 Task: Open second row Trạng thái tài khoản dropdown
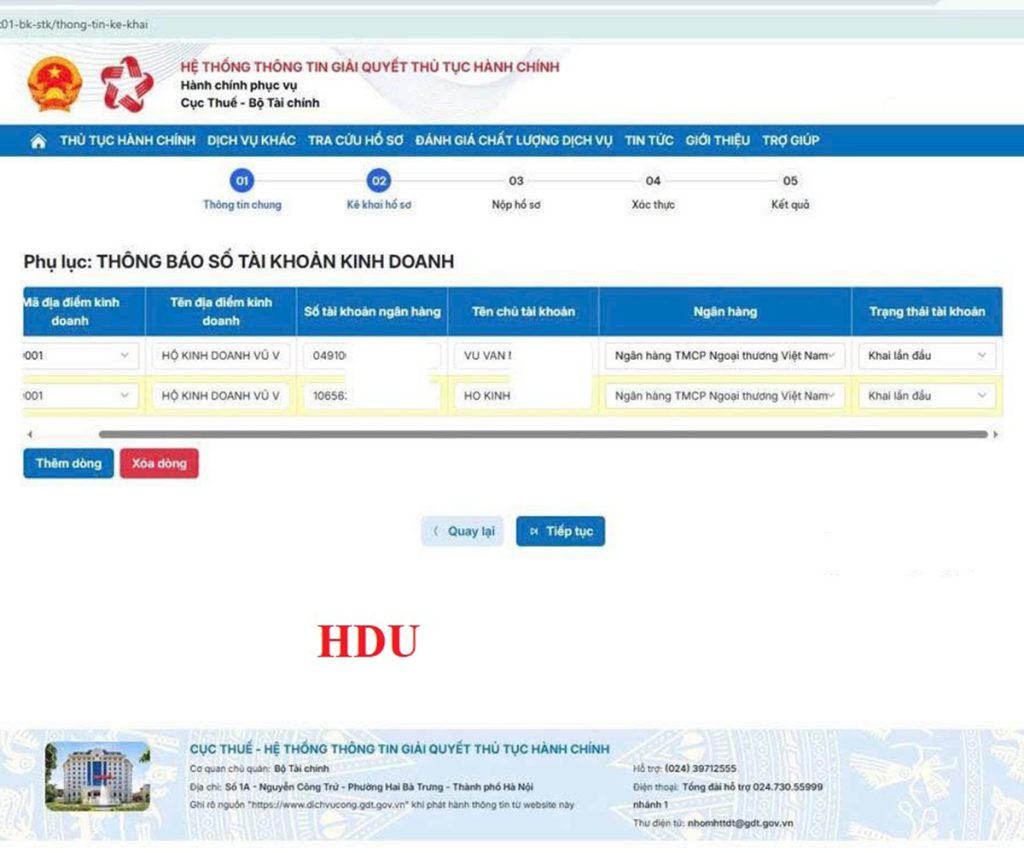coord(926,396)
